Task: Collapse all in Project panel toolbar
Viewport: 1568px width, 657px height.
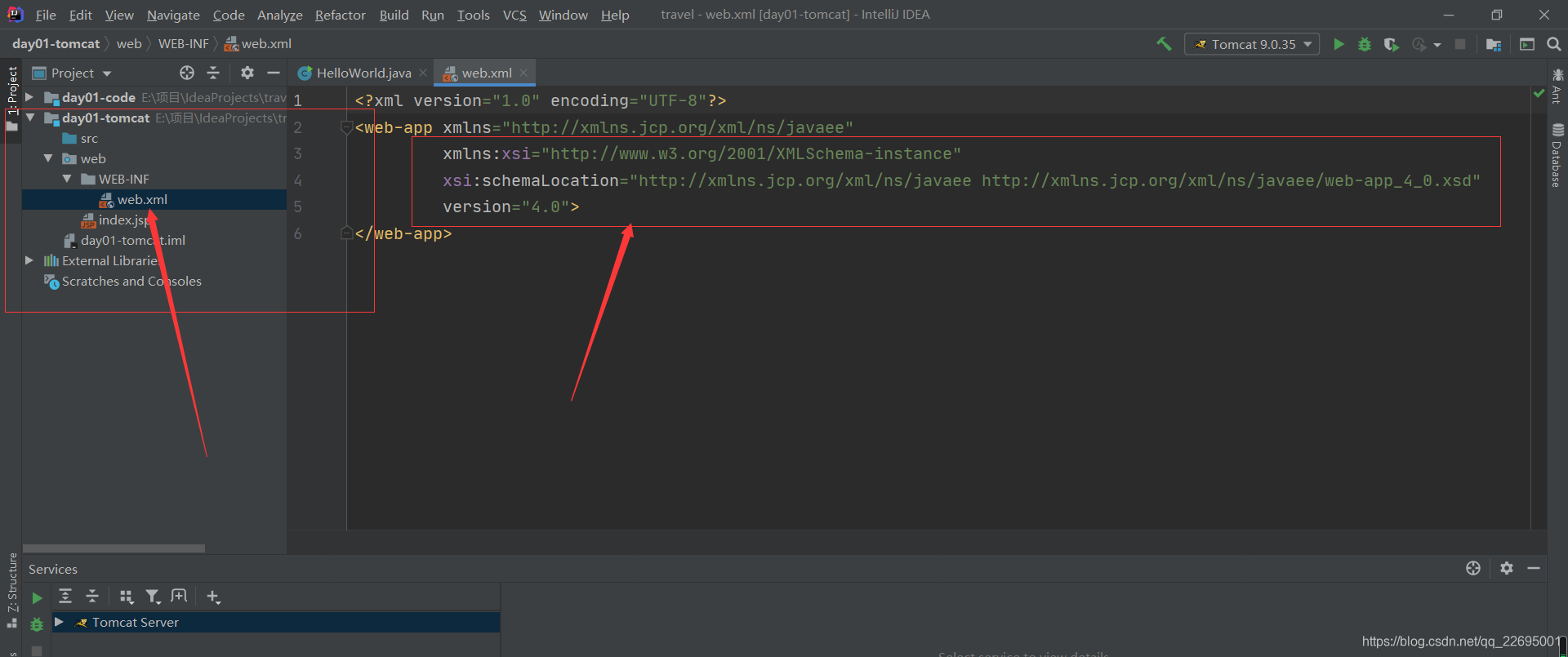Action: 213,73
